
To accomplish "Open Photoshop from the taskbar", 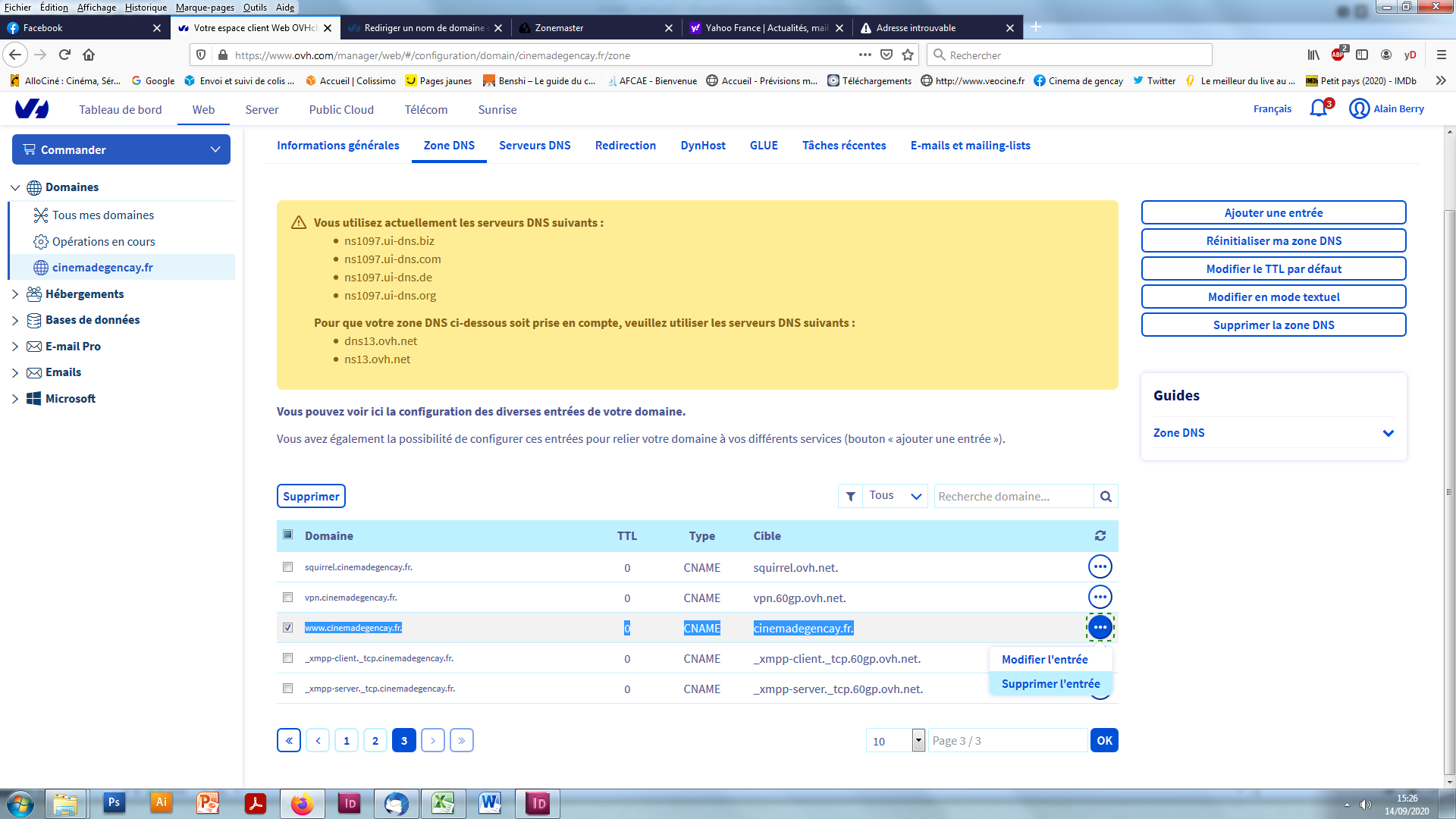I will pyautogui.click(x=114, y=802).
